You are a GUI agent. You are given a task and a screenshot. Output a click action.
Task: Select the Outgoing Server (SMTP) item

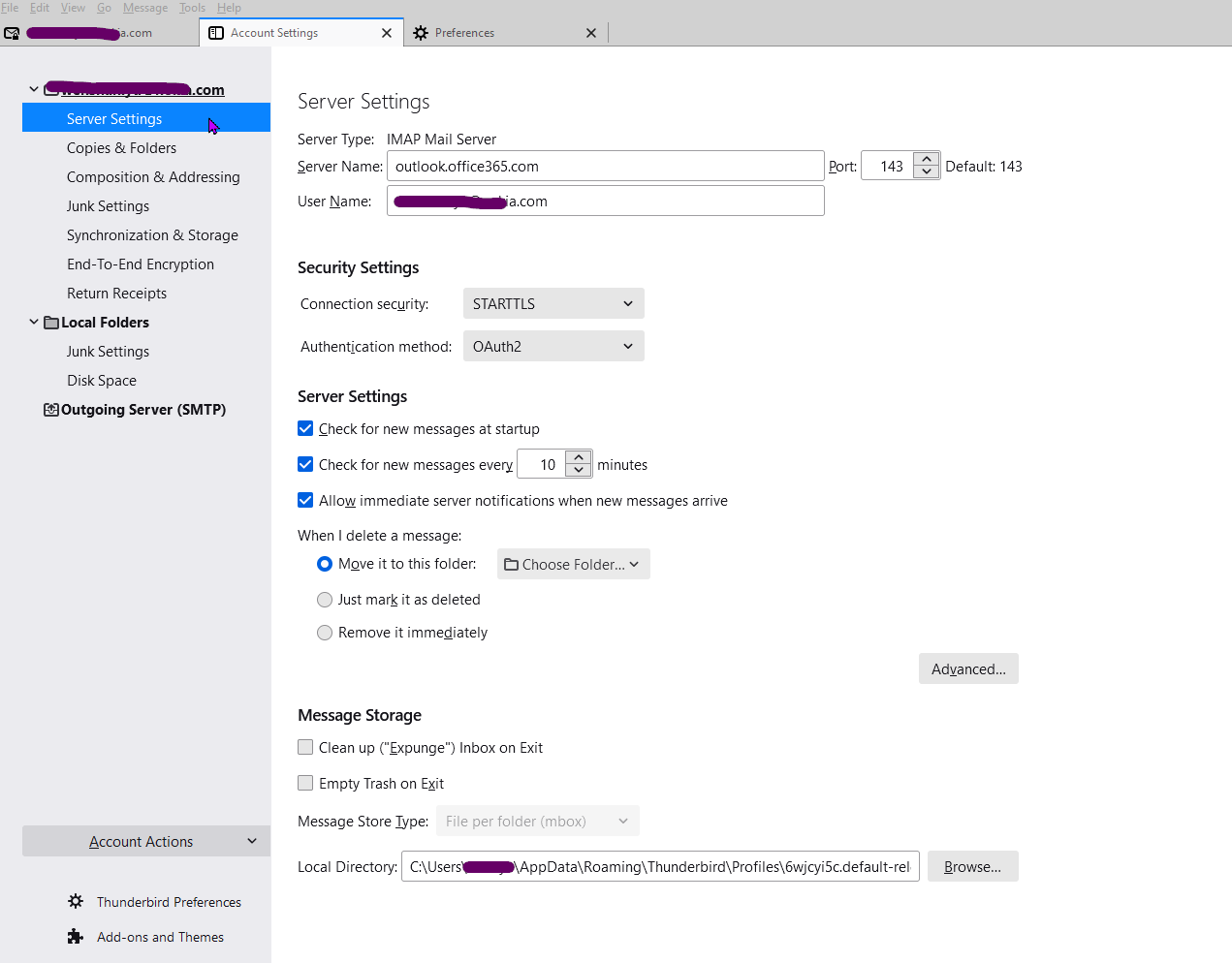(146, 409)
